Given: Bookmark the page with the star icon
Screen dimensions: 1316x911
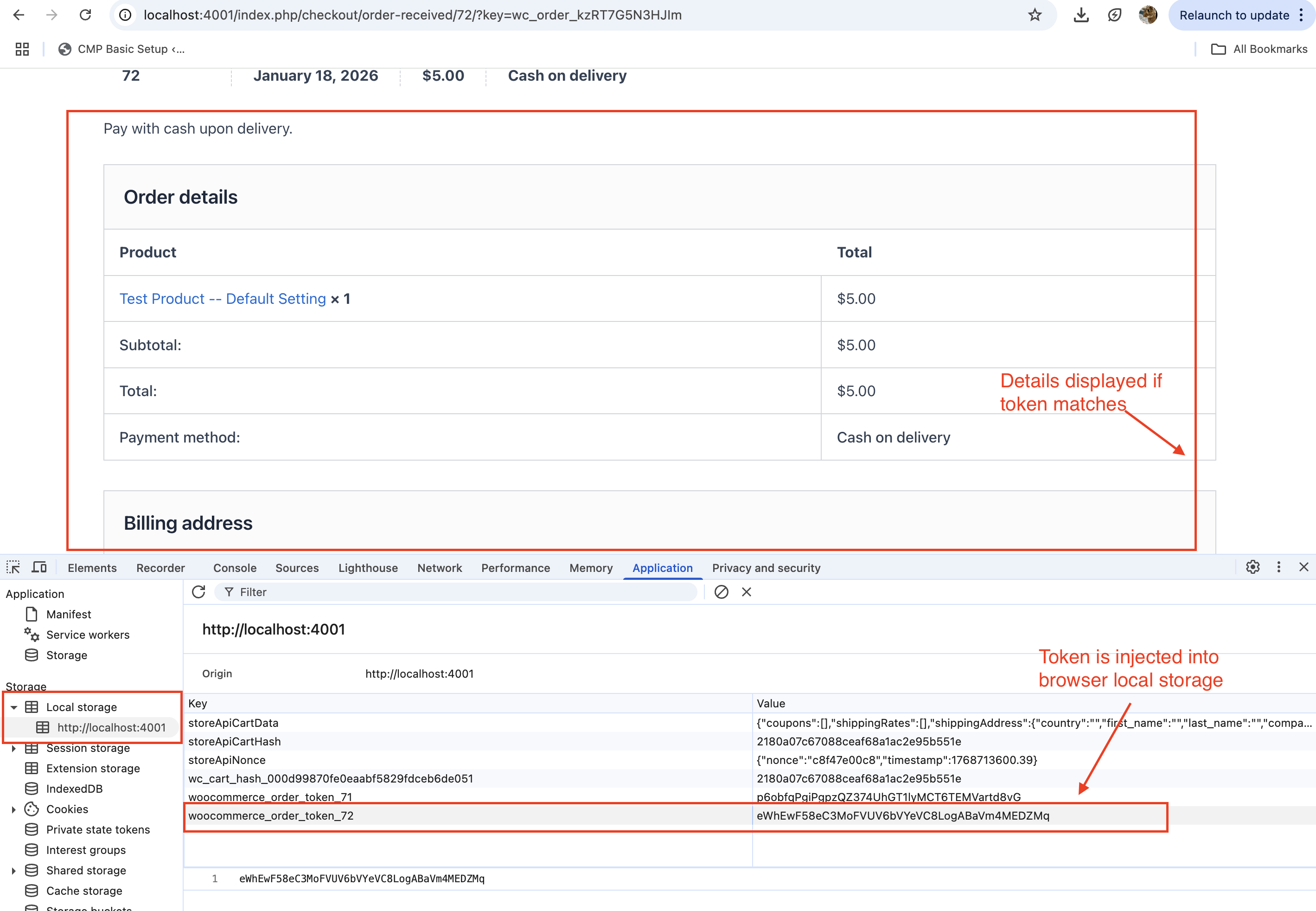Looking at the screenshot, I should (x=1035, y=15).
